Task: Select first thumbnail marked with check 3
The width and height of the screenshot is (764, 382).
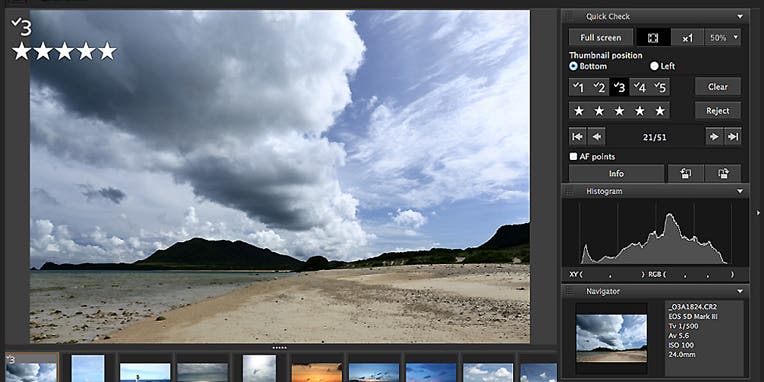Action: (32, 368)
